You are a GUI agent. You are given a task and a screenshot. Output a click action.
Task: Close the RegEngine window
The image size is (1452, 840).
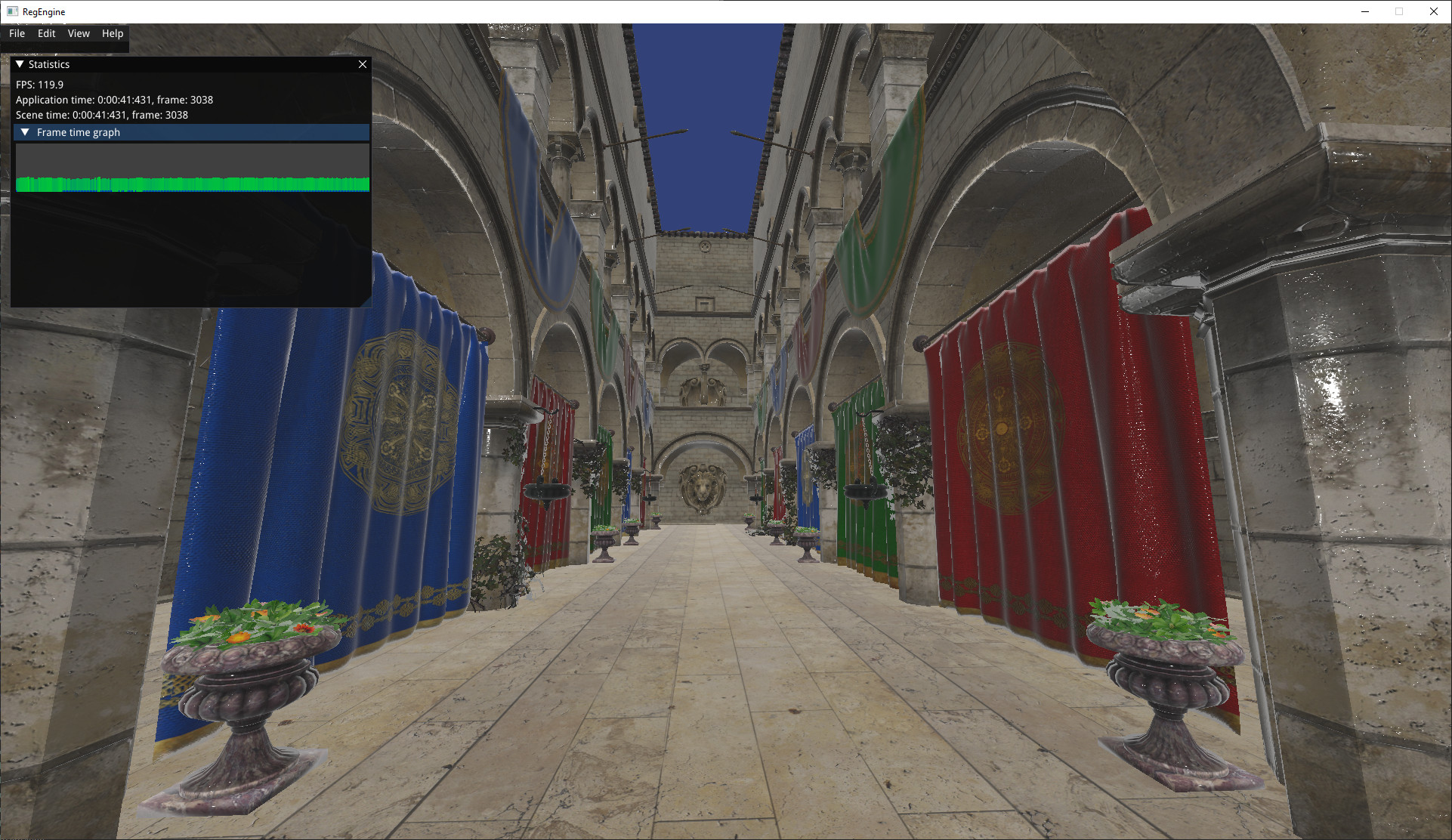pos(1434,11)
